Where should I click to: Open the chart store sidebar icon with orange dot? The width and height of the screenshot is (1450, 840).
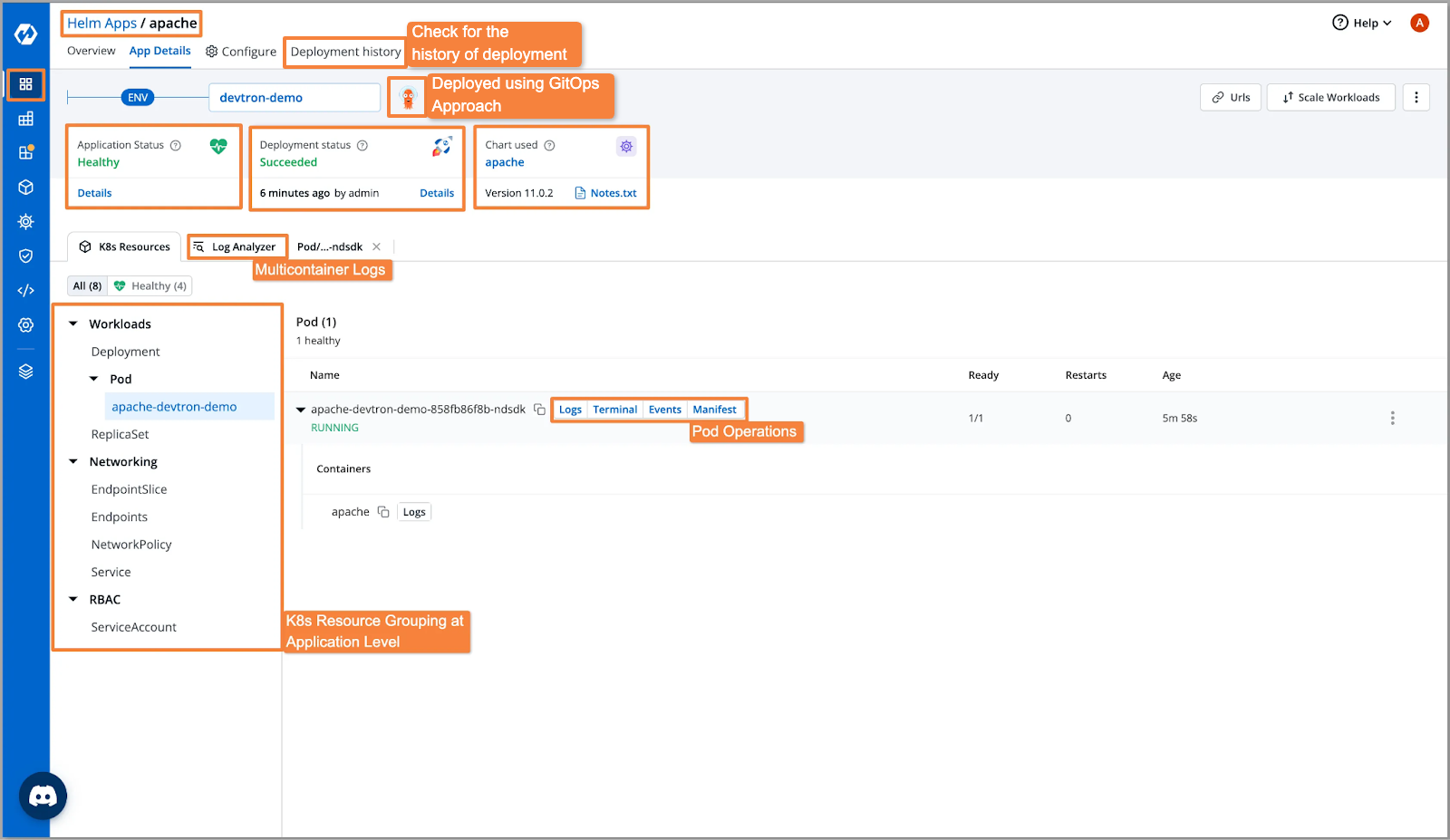25,152
